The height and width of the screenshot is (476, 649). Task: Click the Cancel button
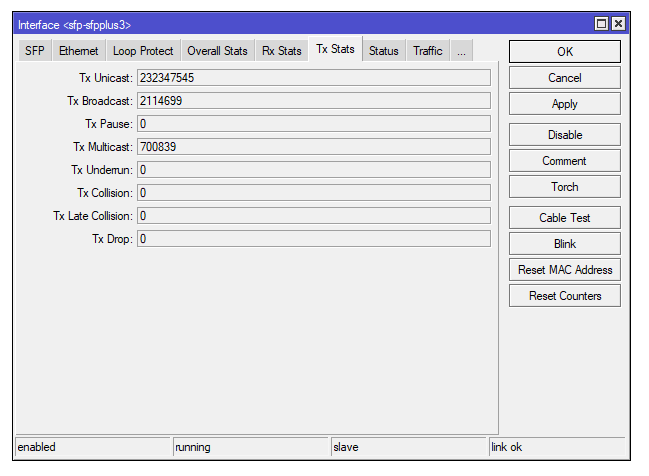[x=565, y=78]
